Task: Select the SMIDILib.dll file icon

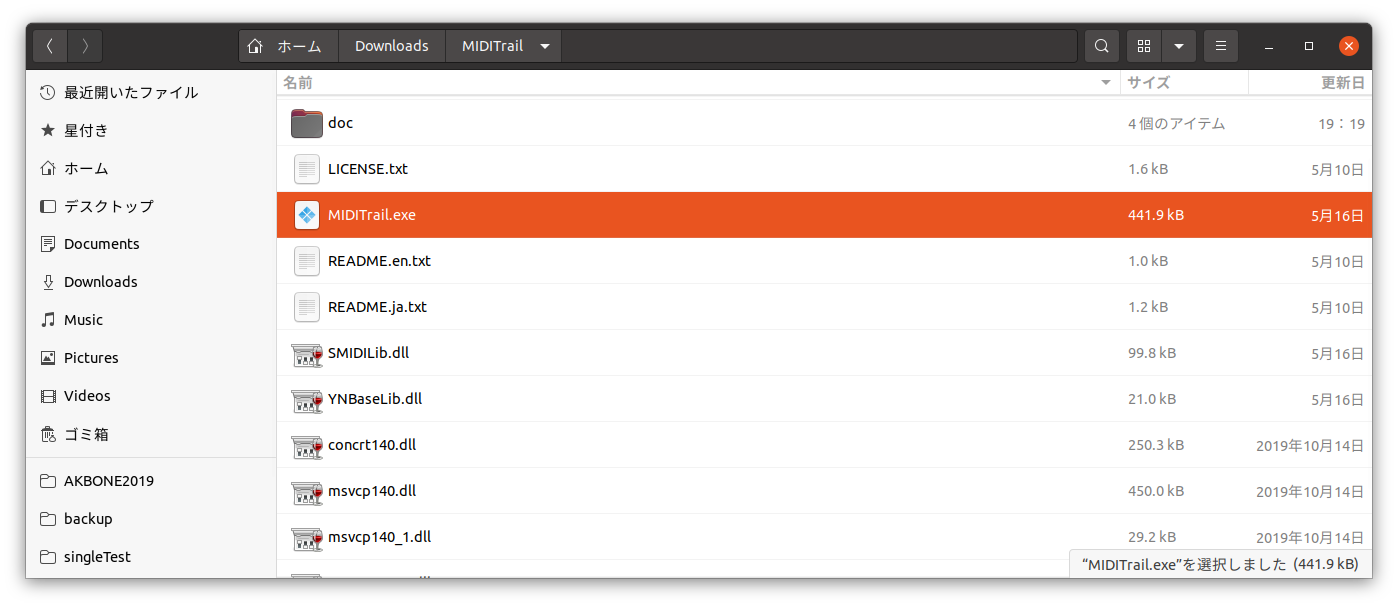Action: pos(307,353)
